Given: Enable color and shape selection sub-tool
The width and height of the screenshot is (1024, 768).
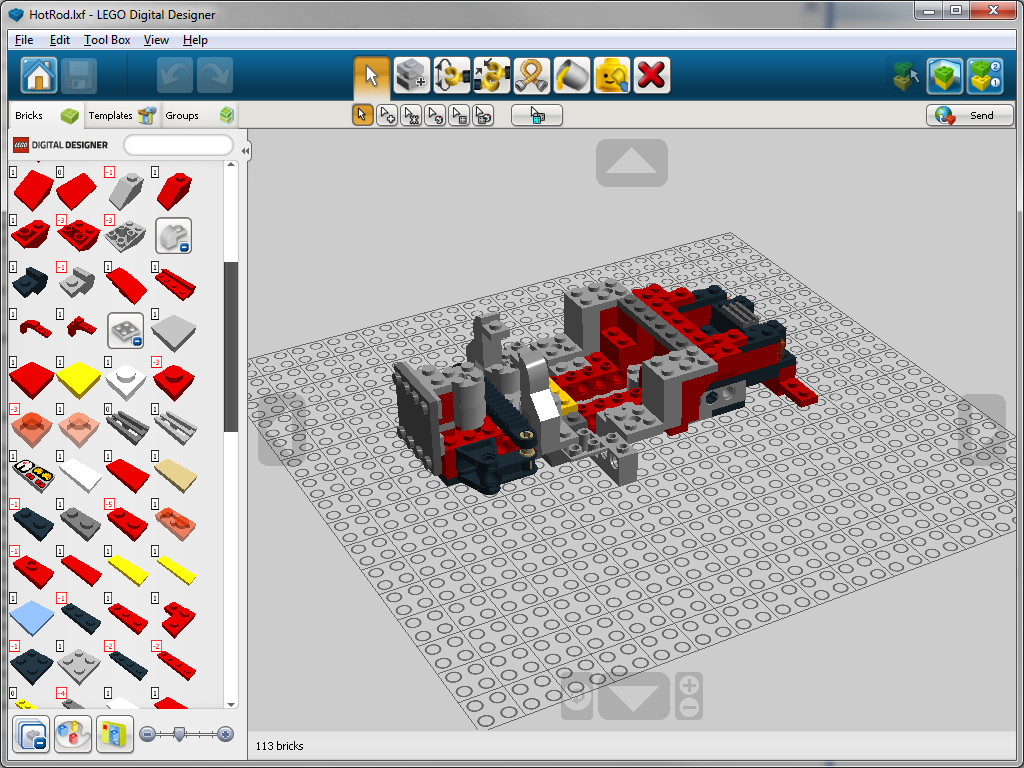Looking at the screenshot, I should coord(483,116).
